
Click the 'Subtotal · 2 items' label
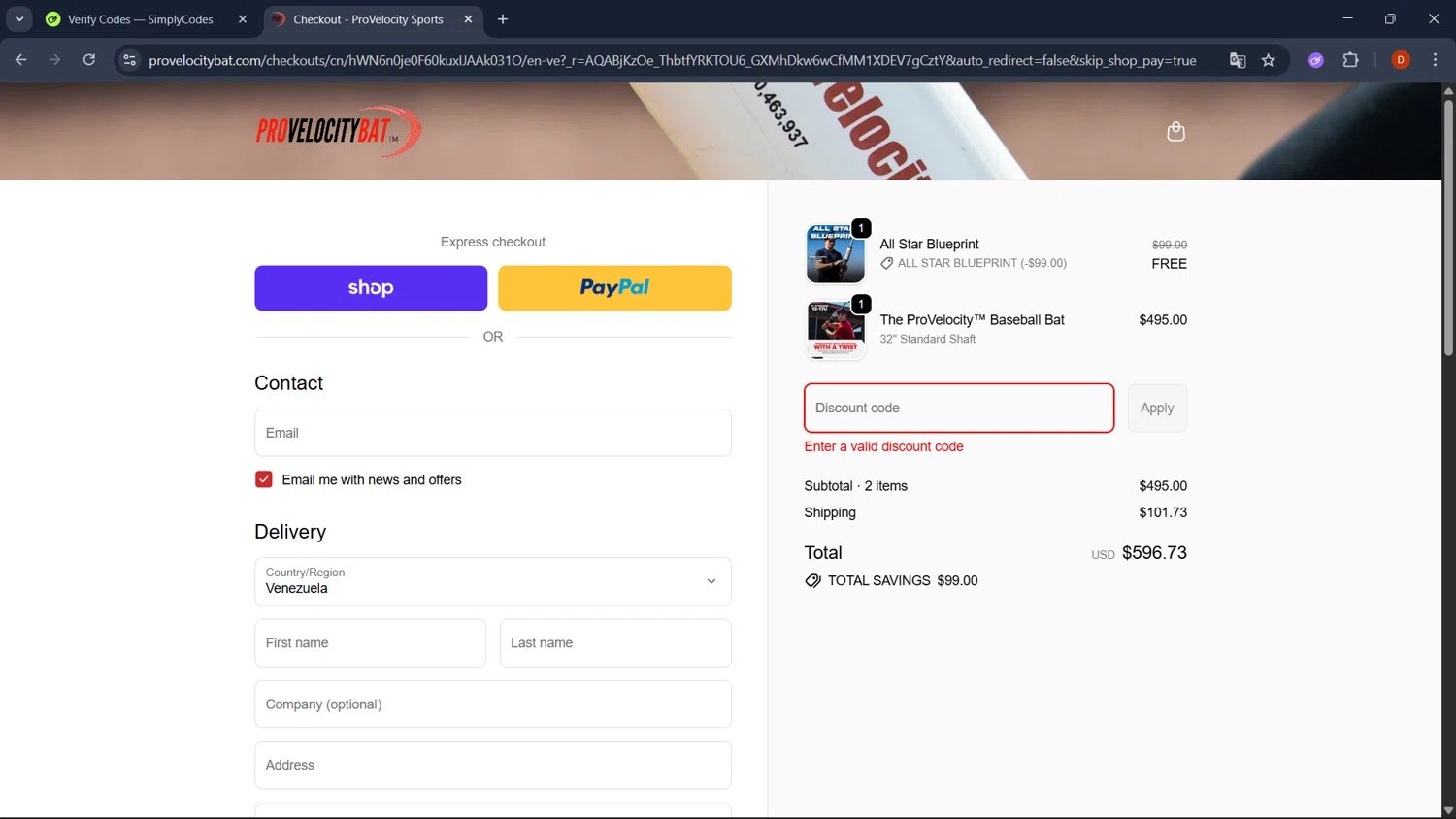pos(855,486)
